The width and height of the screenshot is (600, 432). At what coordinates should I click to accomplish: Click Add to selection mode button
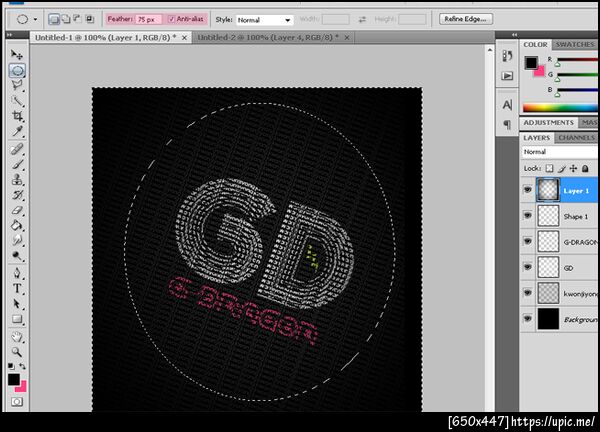click(x=66, y=19)
